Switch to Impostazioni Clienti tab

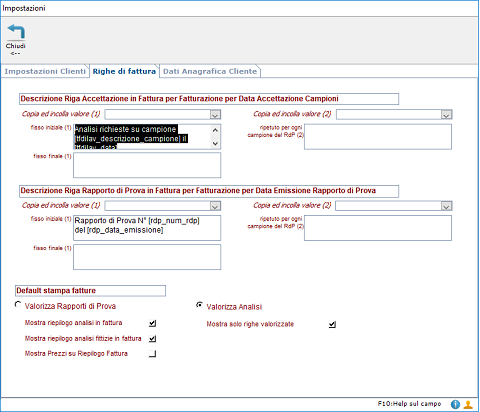point(45,71)
